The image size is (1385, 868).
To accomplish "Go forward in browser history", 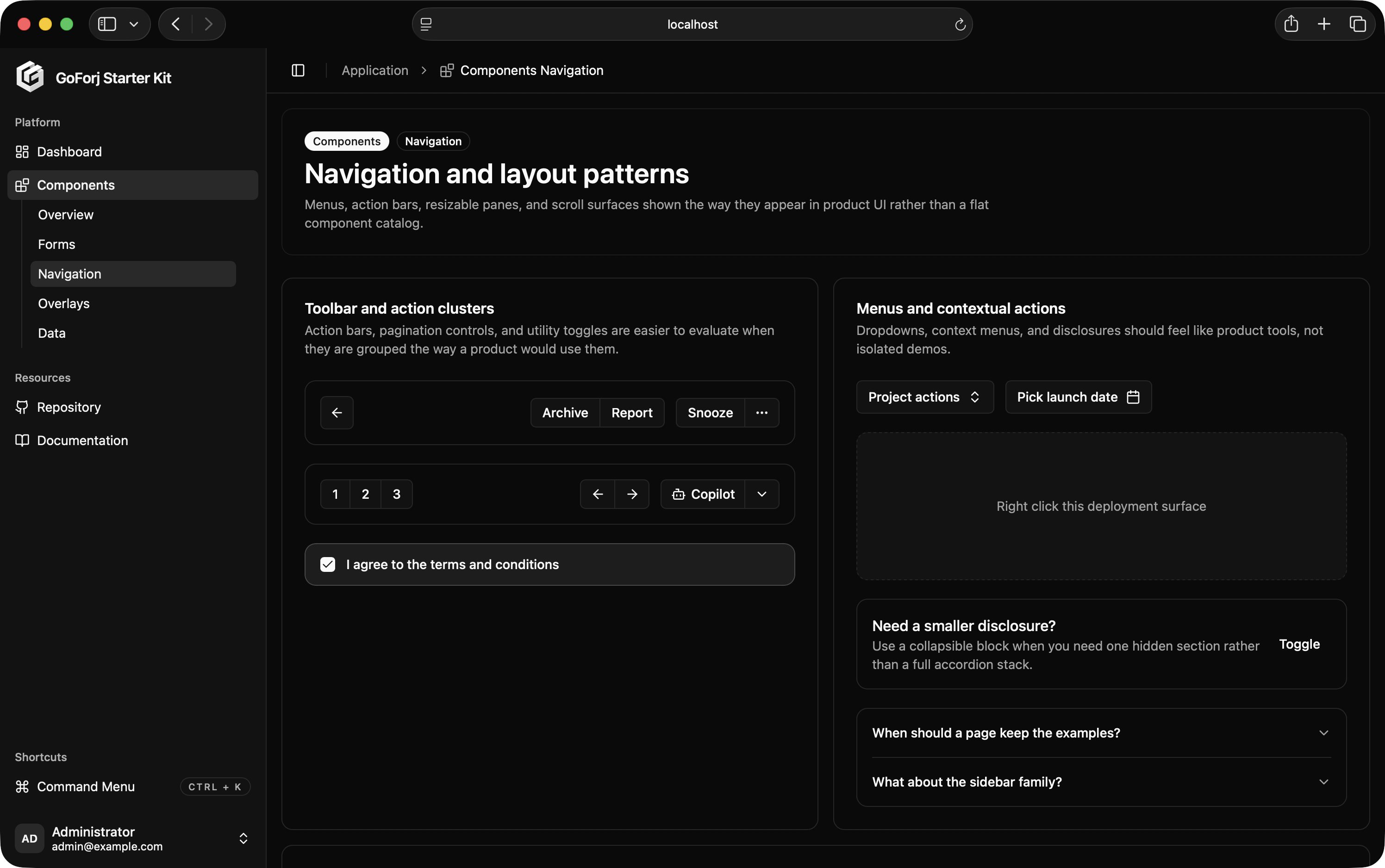I will click(208, 24).
